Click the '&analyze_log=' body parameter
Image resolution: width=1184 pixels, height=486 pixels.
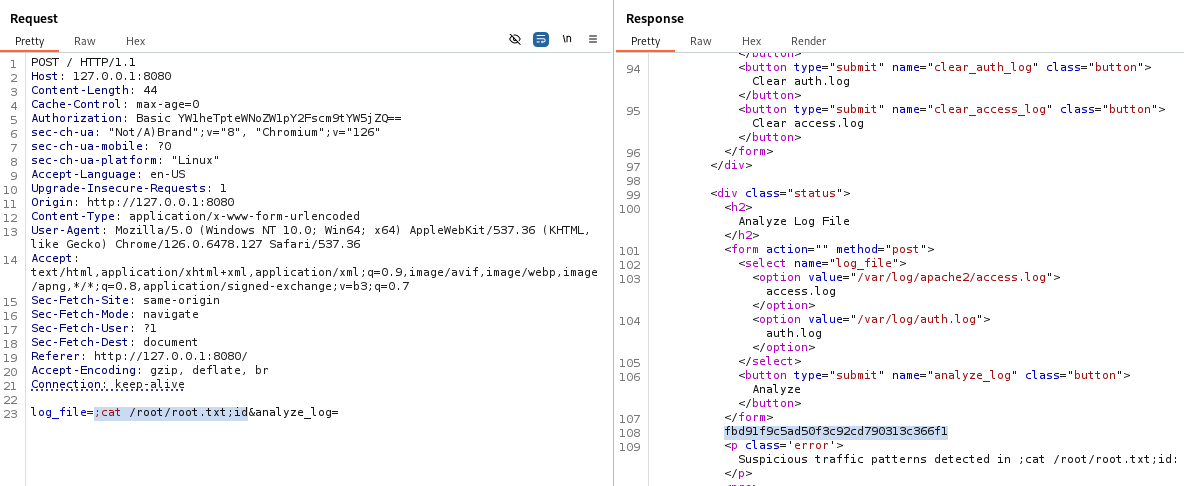tap(293, 413)
